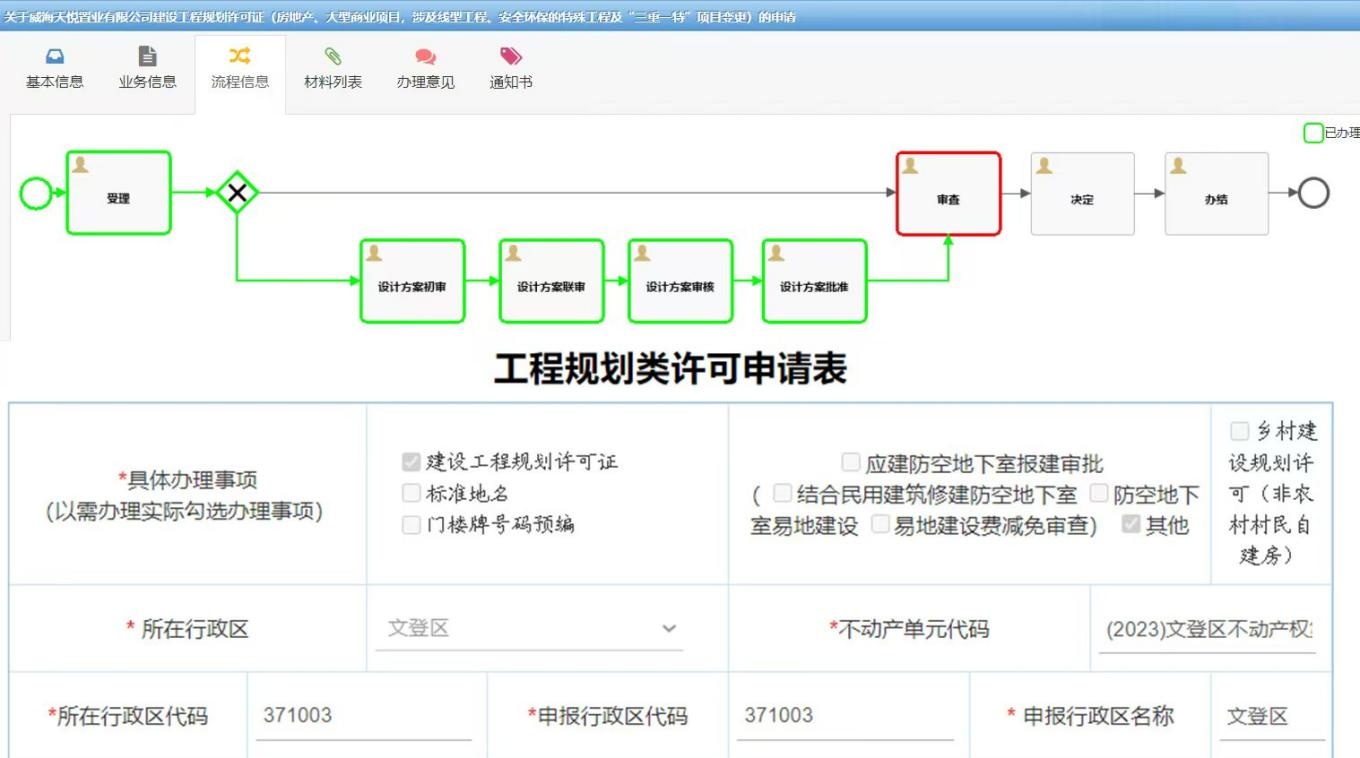This screenshot has width=1360, height=758.
Task: Click the 材料列表 paperclip icon
Action: (333, 56)
